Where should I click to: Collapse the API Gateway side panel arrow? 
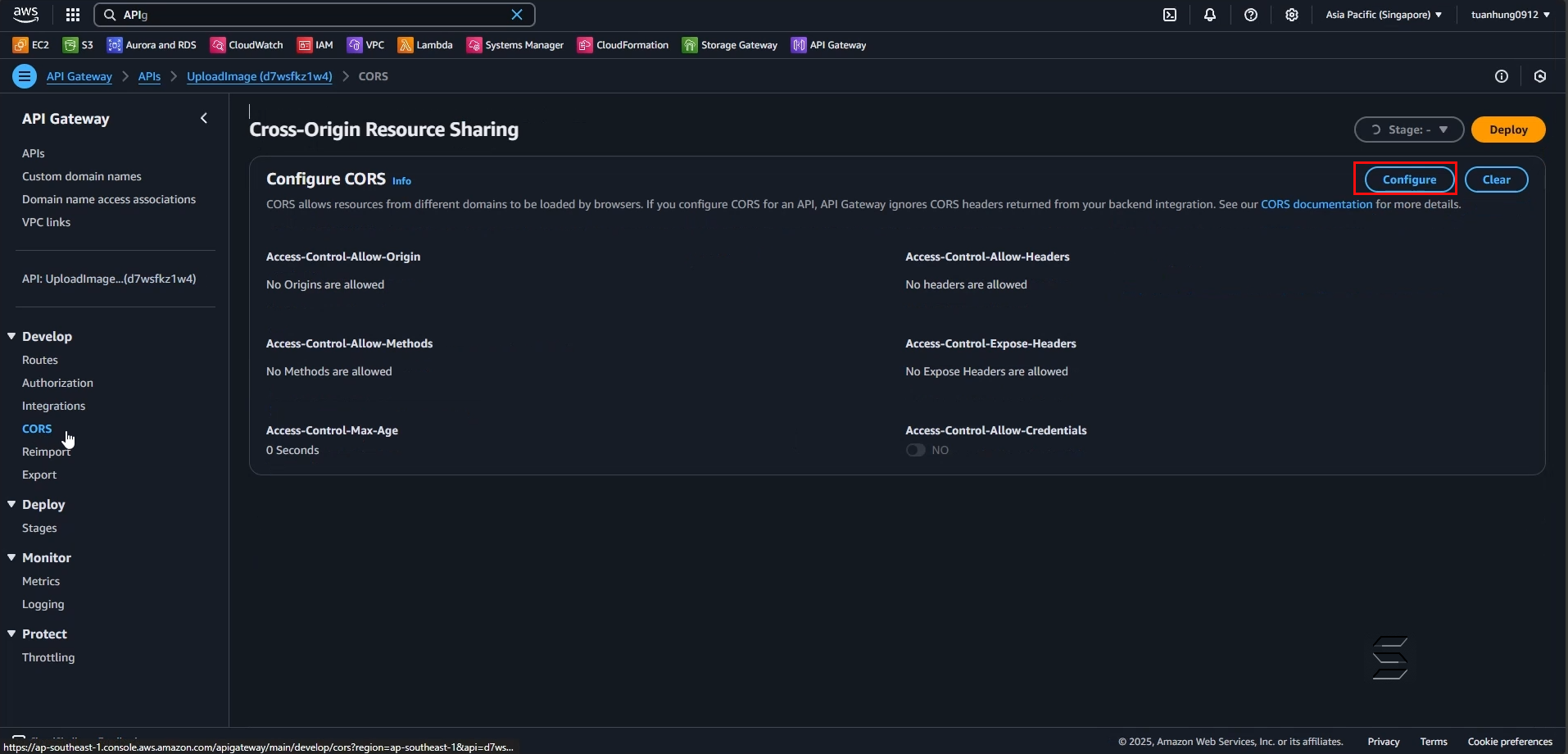pos(204,119)
